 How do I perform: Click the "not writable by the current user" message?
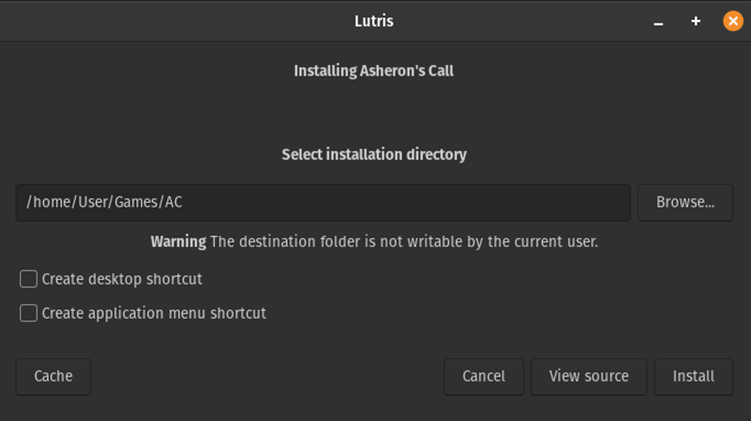tap(470, 241)
